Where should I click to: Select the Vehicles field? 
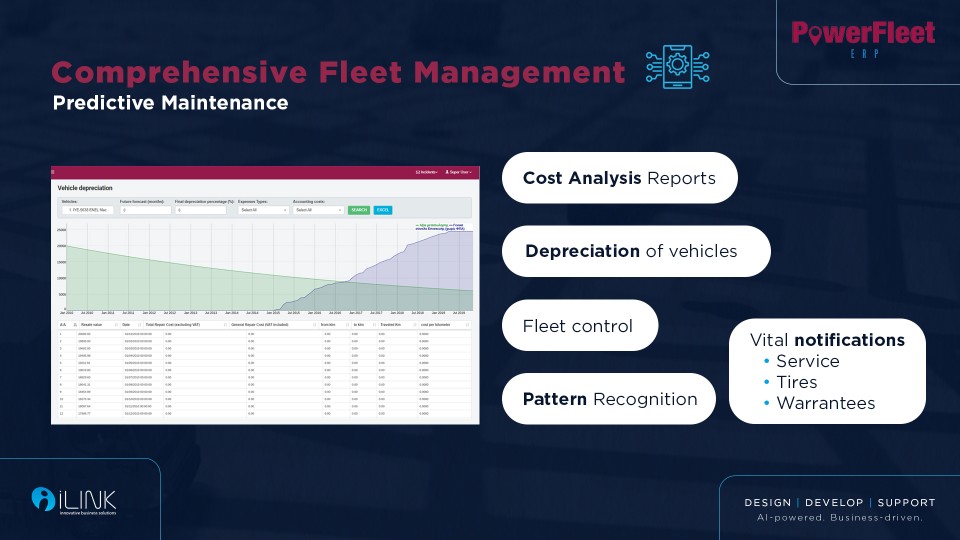(x=87, y=210)
